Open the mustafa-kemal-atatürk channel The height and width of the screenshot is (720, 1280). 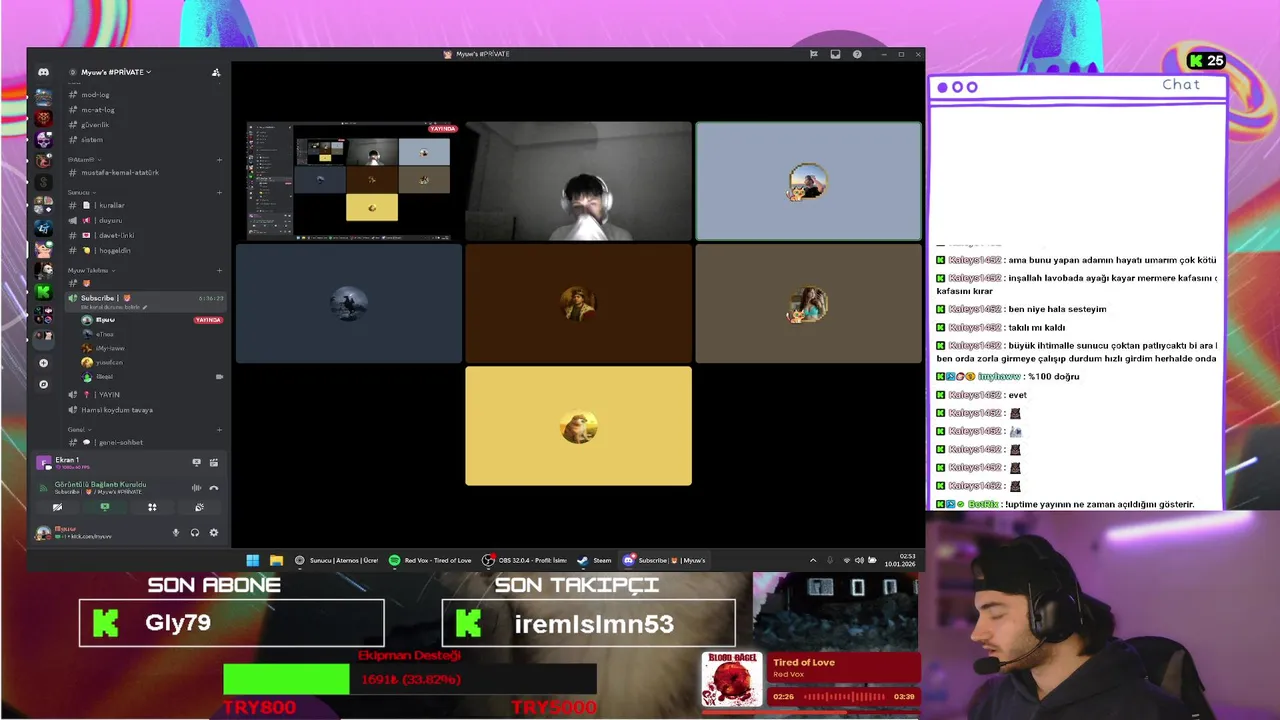pyautogui.click(x=145, y=173)
